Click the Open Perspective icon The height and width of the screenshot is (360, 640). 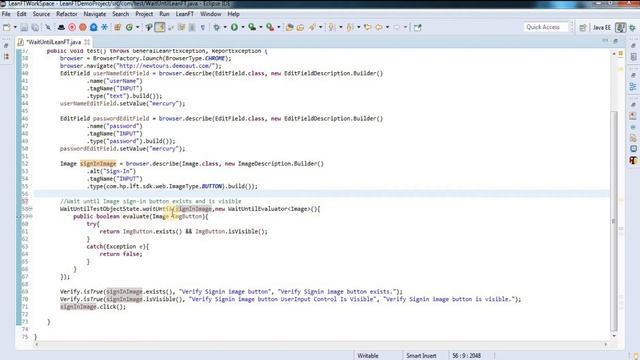pyautogui.click(x=583, y=27)
